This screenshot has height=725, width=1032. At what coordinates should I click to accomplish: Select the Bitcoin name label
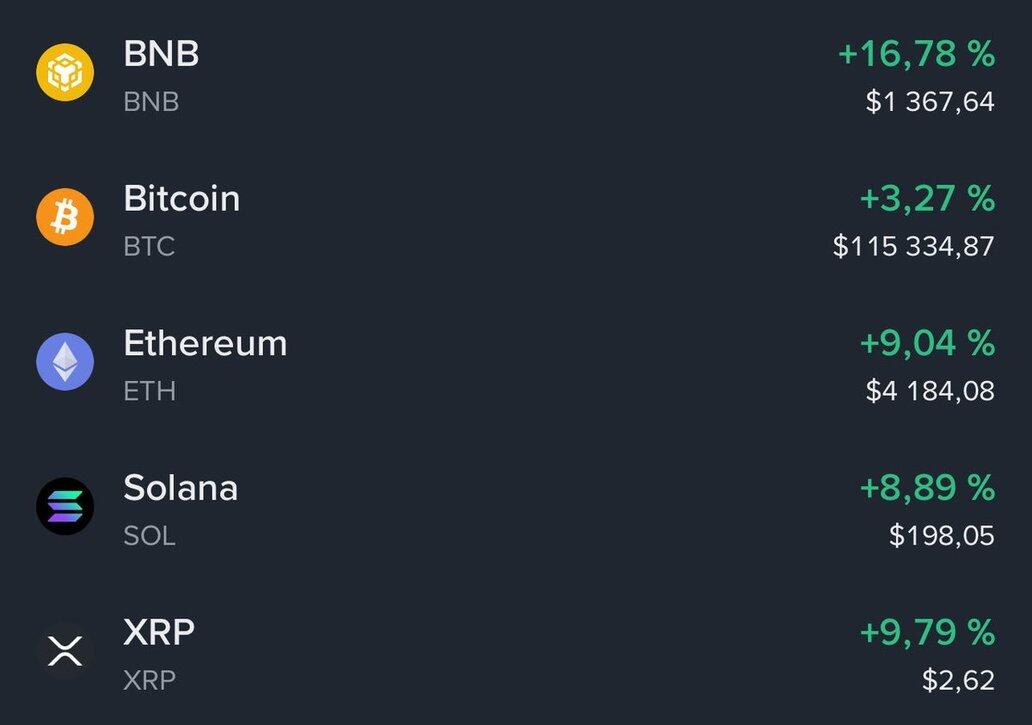[181, 198]
